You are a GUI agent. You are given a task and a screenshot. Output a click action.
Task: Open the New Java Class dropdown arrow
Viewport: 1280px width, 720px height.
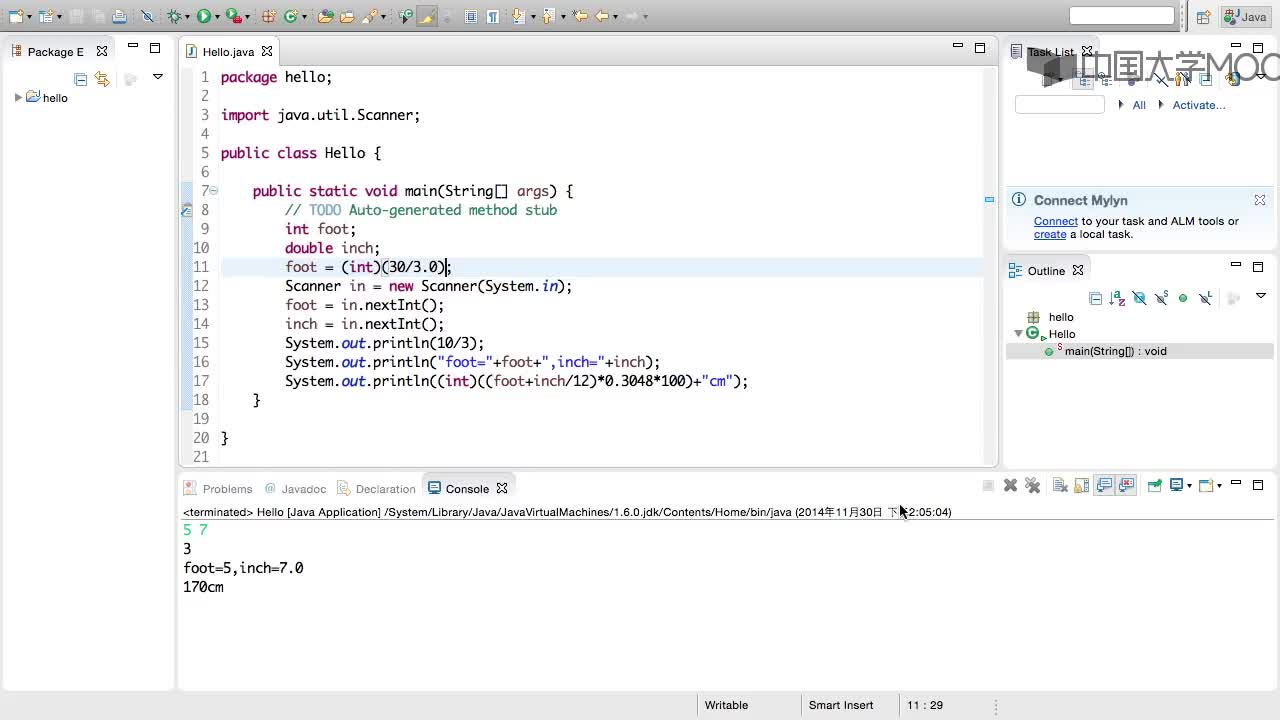(x=304, y=17)
